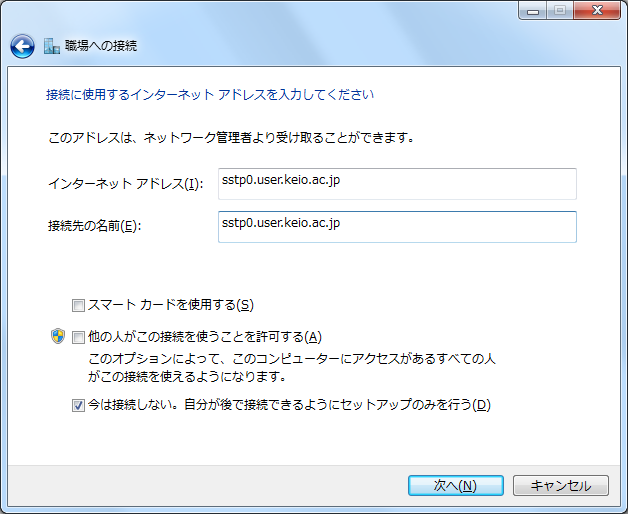Screen dimensions: 628x514
Task: Click the blue instruction heading text
Action: coord(210,95)
